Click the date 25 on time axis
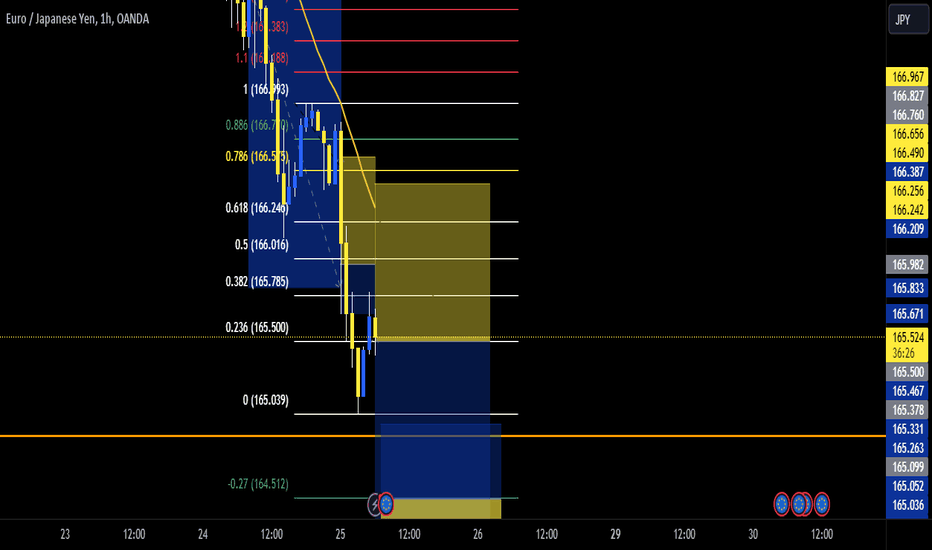The width and height of the screenshot is (932, 550). pos(340,535)
